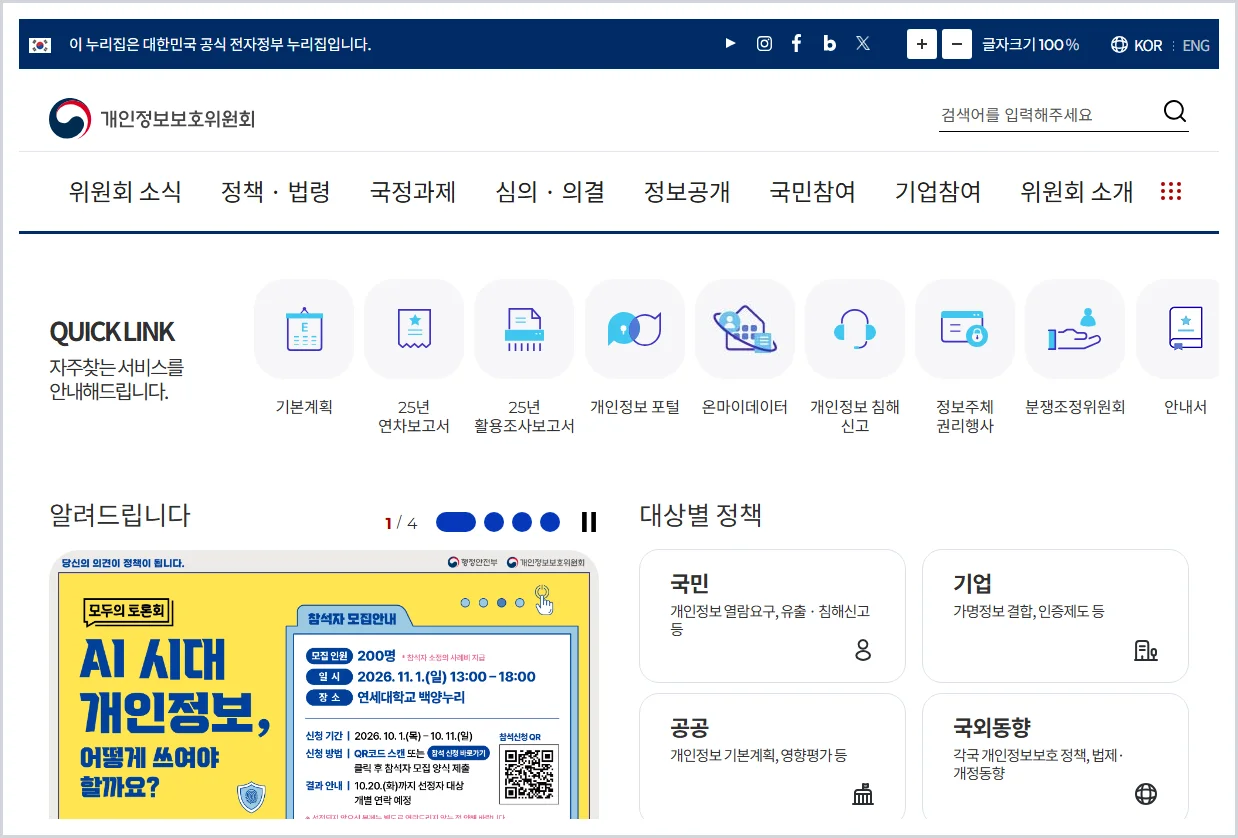
Task: Open 국정과제 menu
Action: click(413, 192)
